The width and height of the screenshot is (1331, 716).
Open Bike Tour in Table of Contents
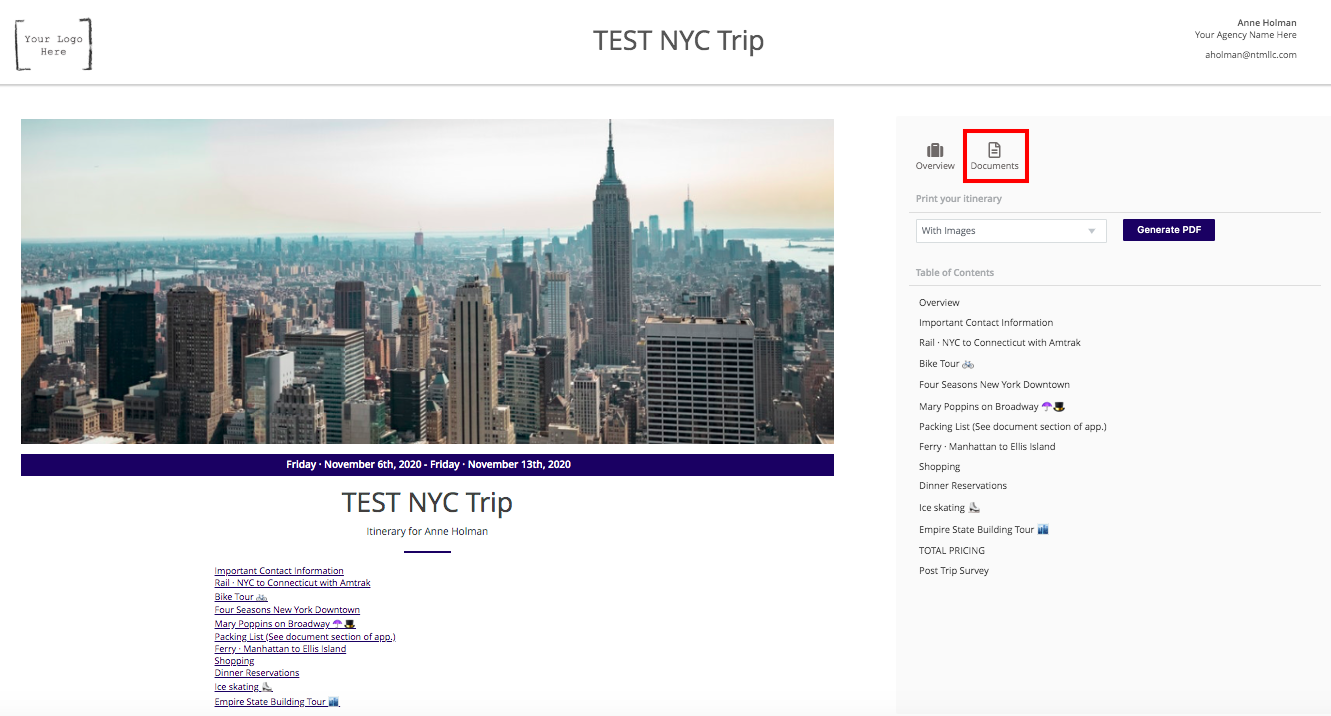click(946, 364)
